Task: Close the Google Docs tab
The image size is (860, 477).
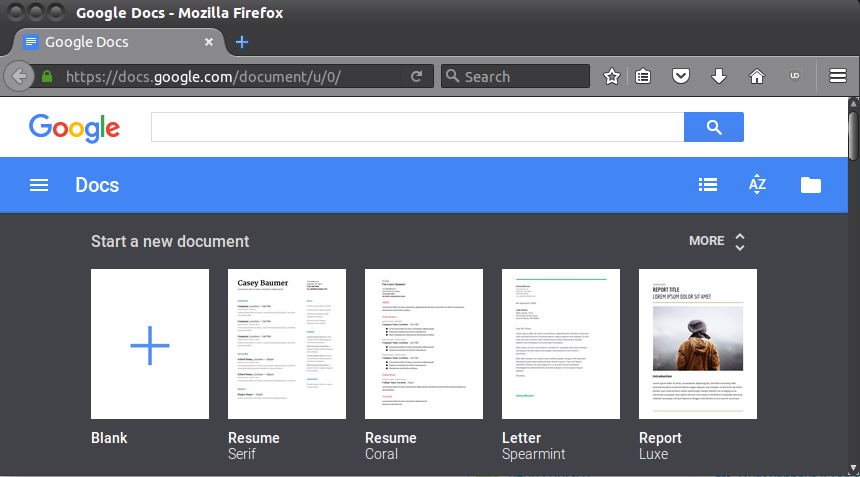Action: pyautogui.click(x=208, y=42)
